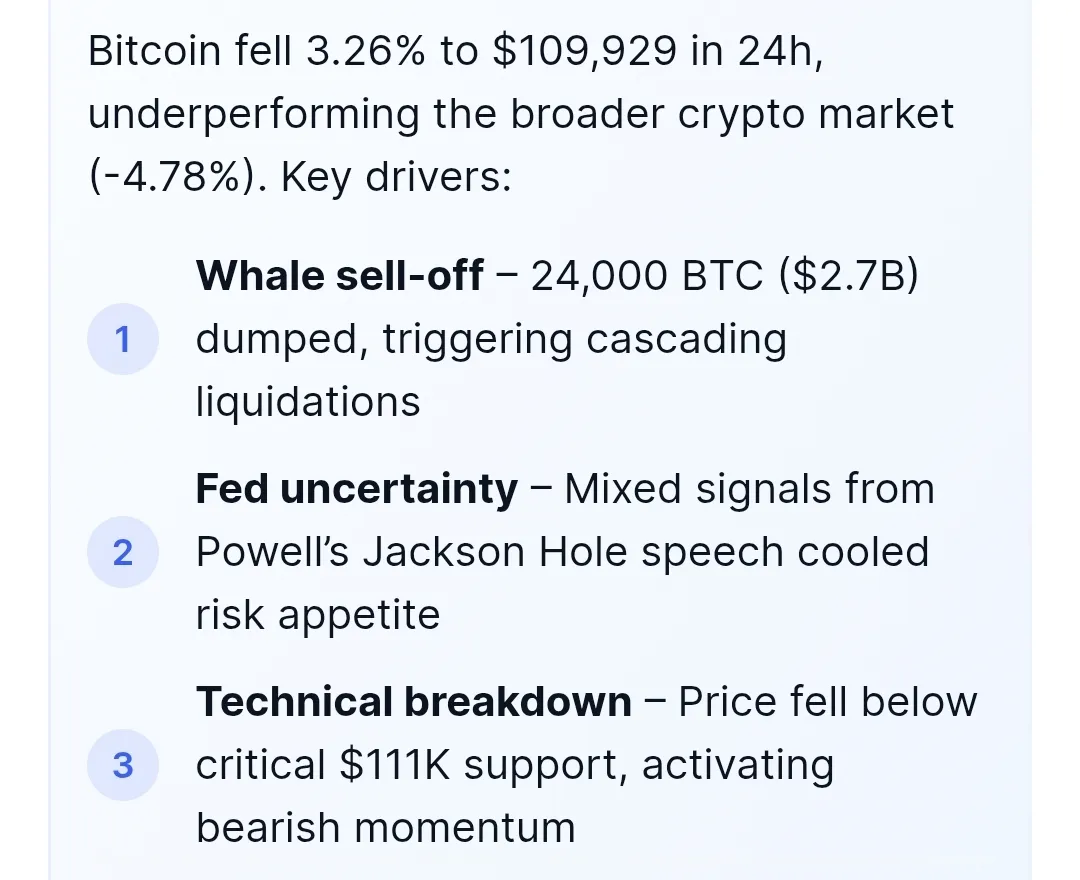
Task: Click the $109,929 price figure
Action: [x=585, y=51]
